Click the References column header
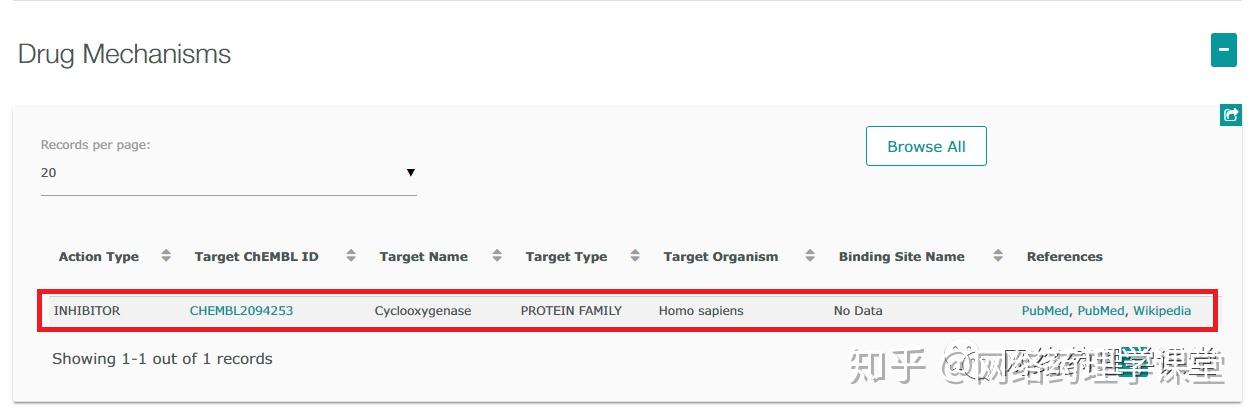Image resolution: width=1258 pixels, height=417 pixels. tap(1064, 257)
